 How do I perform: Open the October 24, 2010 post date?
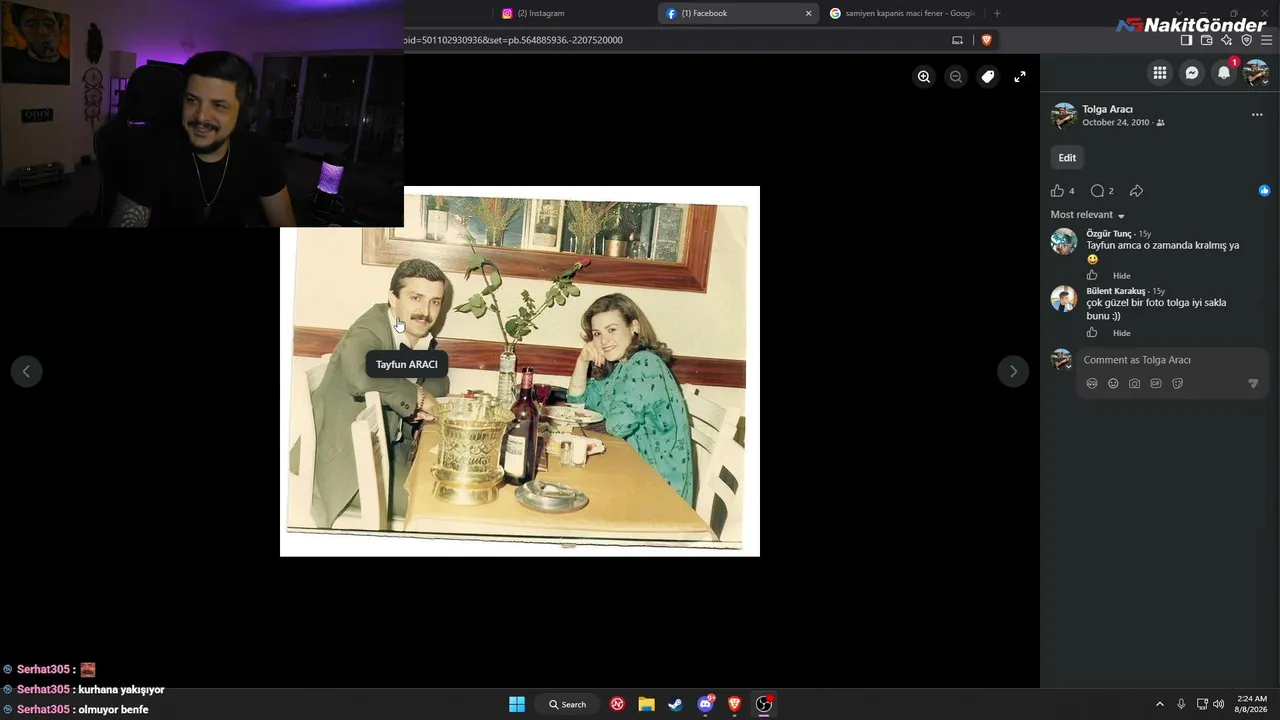point(1115,123)
